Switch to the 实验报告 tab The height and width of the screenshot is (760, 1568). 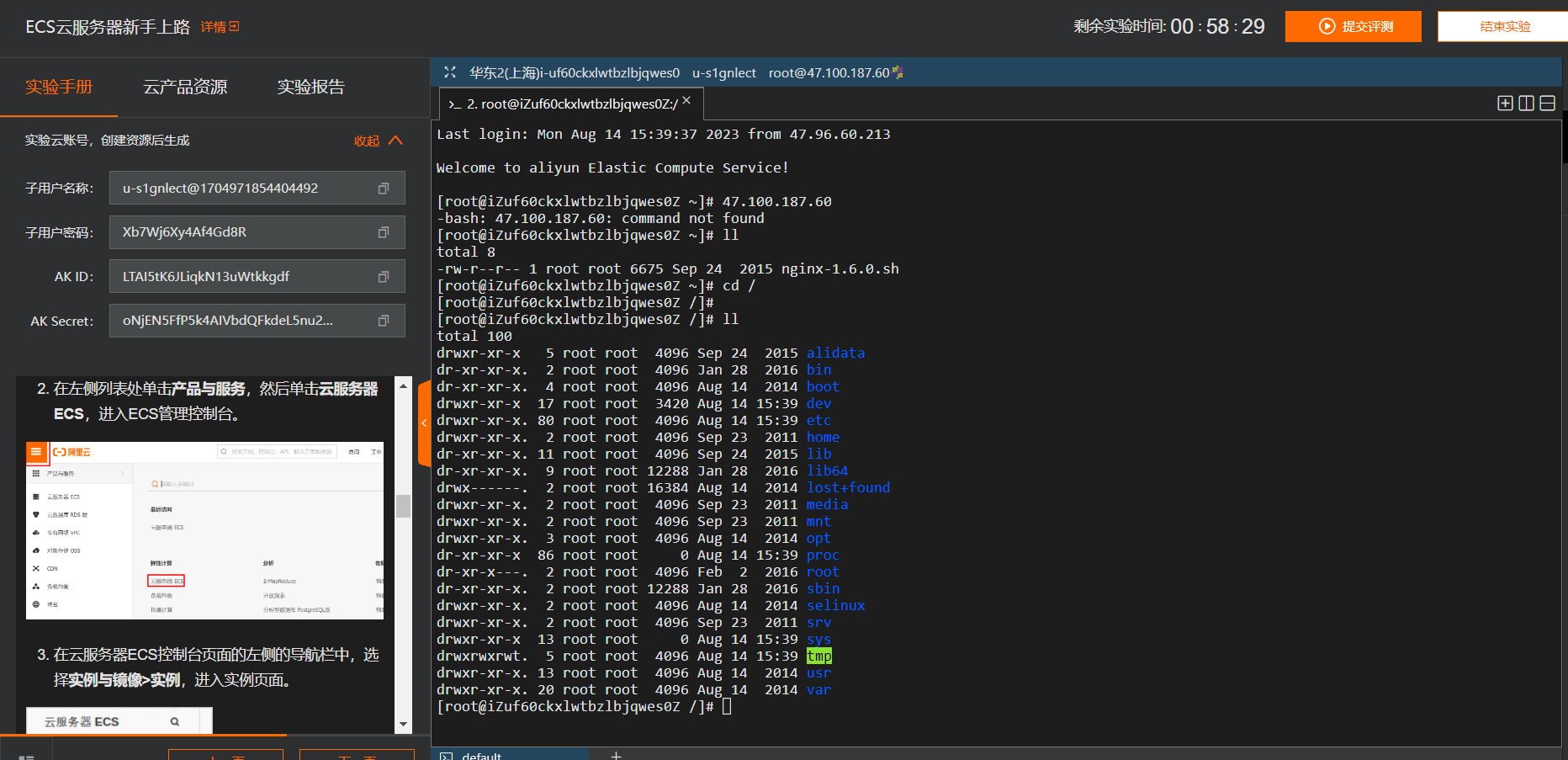pyautogui.click(x=311, y=87)
